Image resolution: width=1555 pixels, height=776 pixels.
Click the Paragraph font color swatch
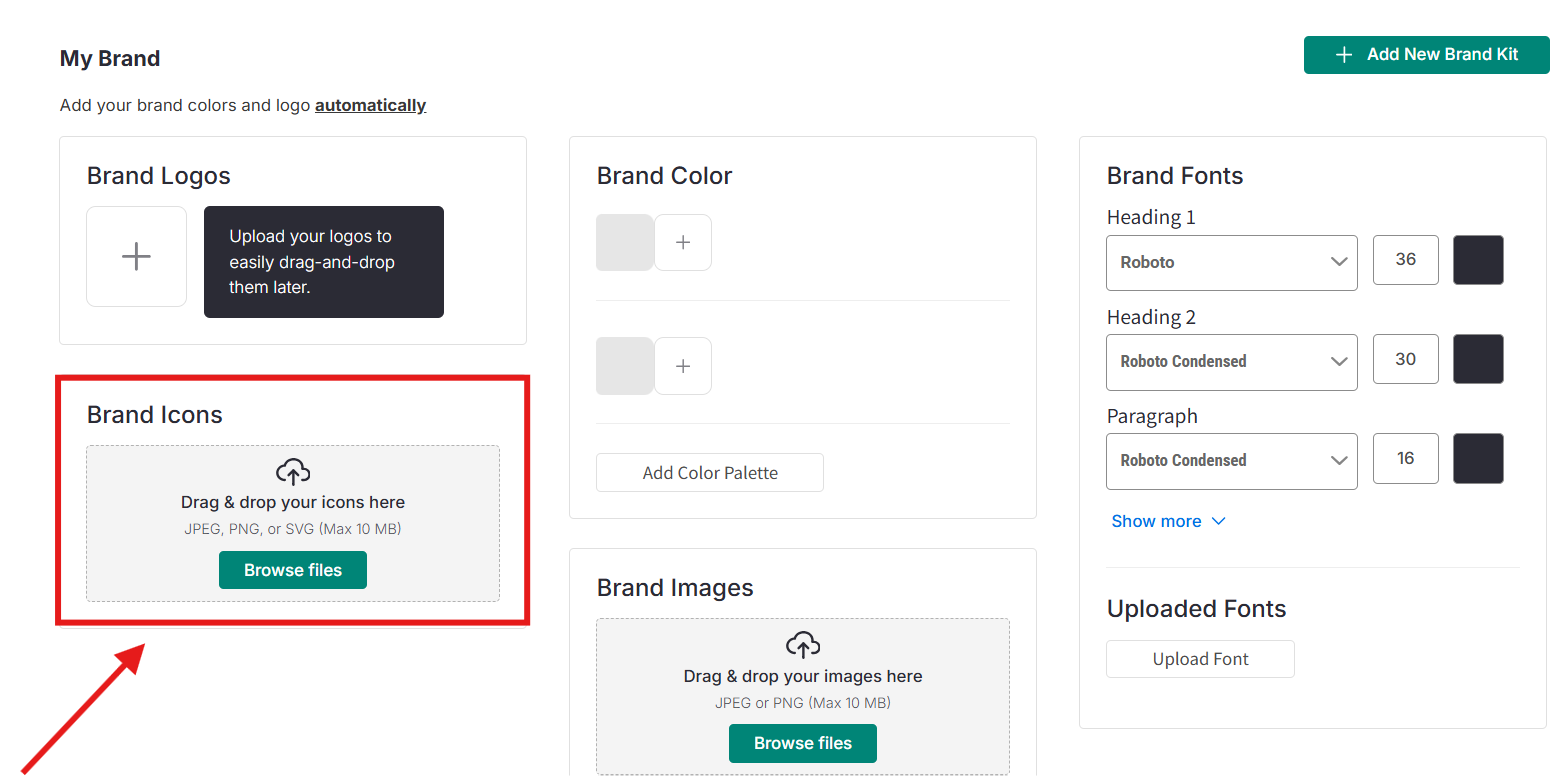coord(1477,458)
